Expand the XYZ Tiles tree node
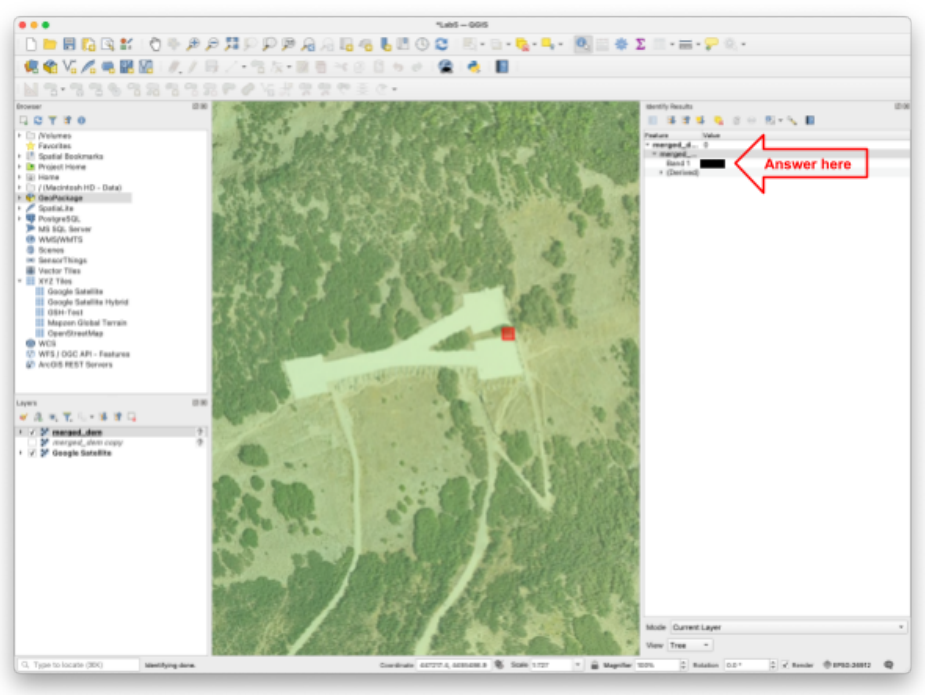This screenshot has height=695, width=925. (x=20, y=281)
